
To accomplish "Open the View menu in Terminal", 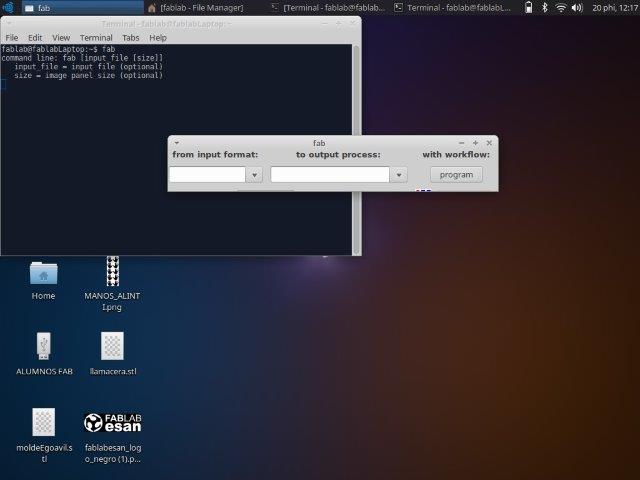I will (61, 38).
